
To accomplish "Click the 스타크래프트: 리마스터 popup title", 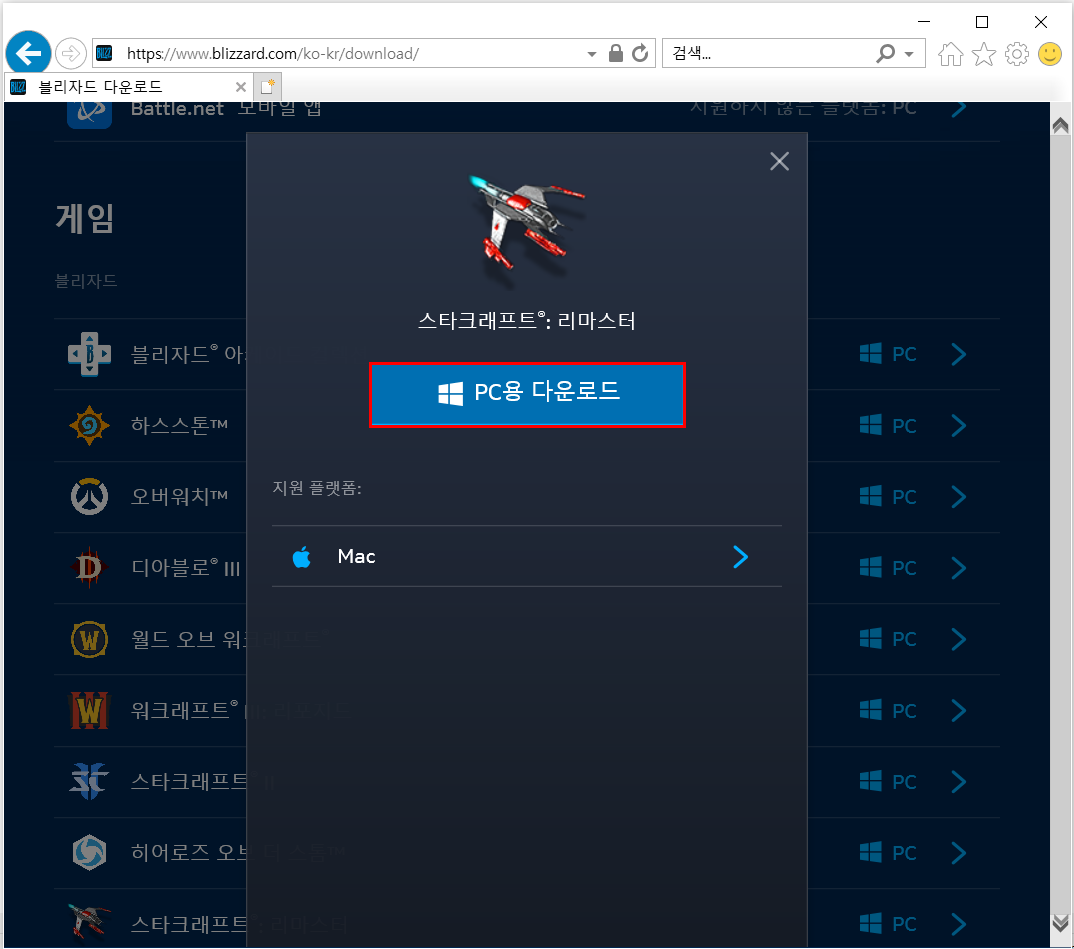I will tap(527, 320).
